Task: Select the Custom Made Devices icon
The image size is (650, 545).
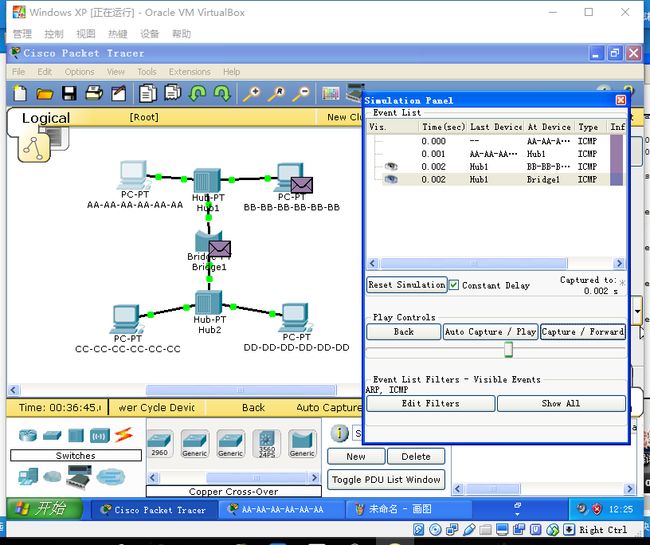Action: 79,477
